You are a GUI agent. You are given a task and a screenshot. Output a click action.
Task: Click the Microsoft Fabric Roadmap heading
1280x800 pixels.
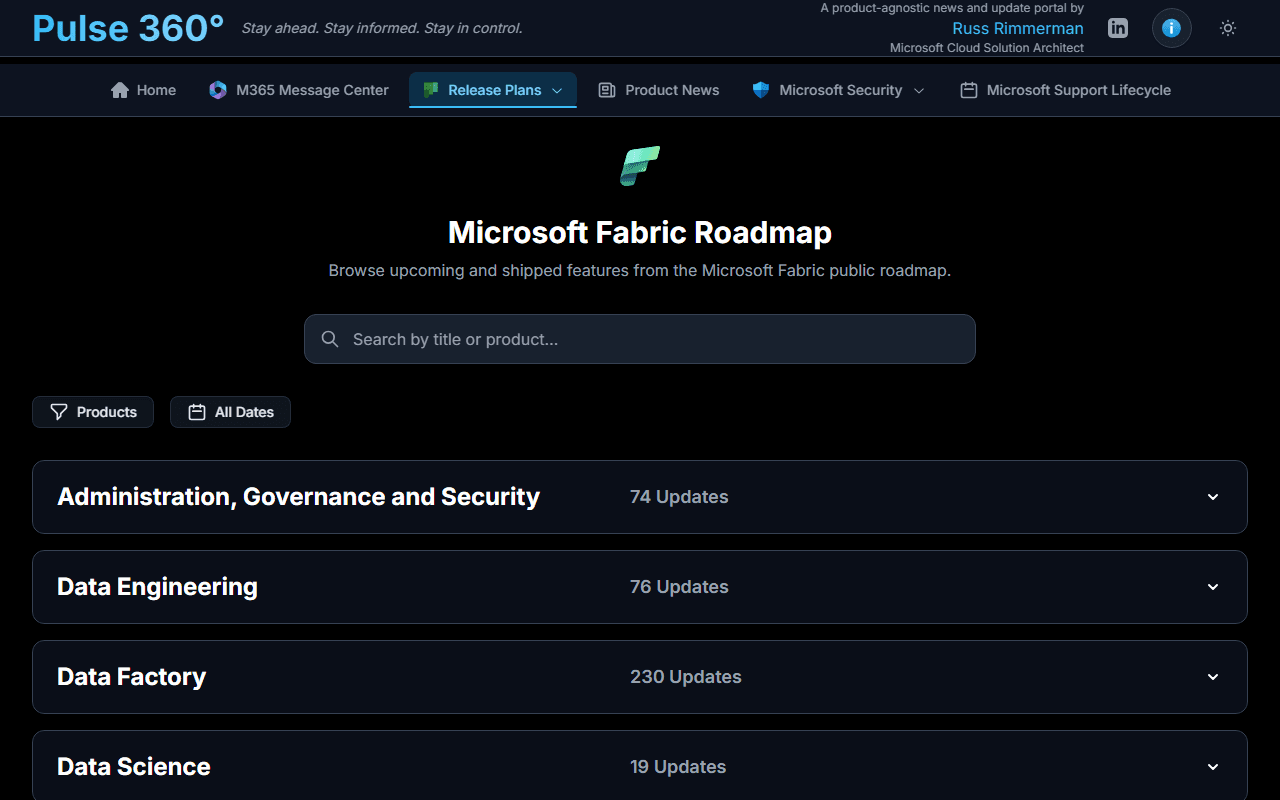point(640,232)
